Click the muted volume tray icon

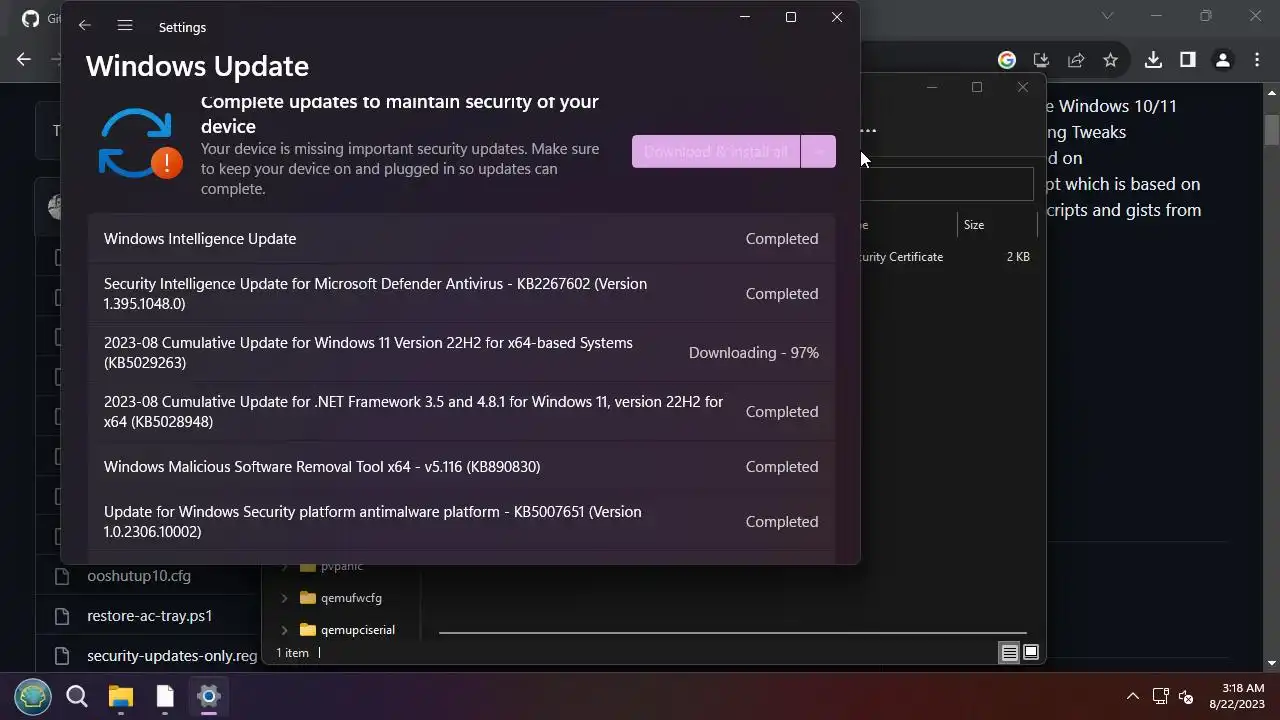pos(1187,696)
